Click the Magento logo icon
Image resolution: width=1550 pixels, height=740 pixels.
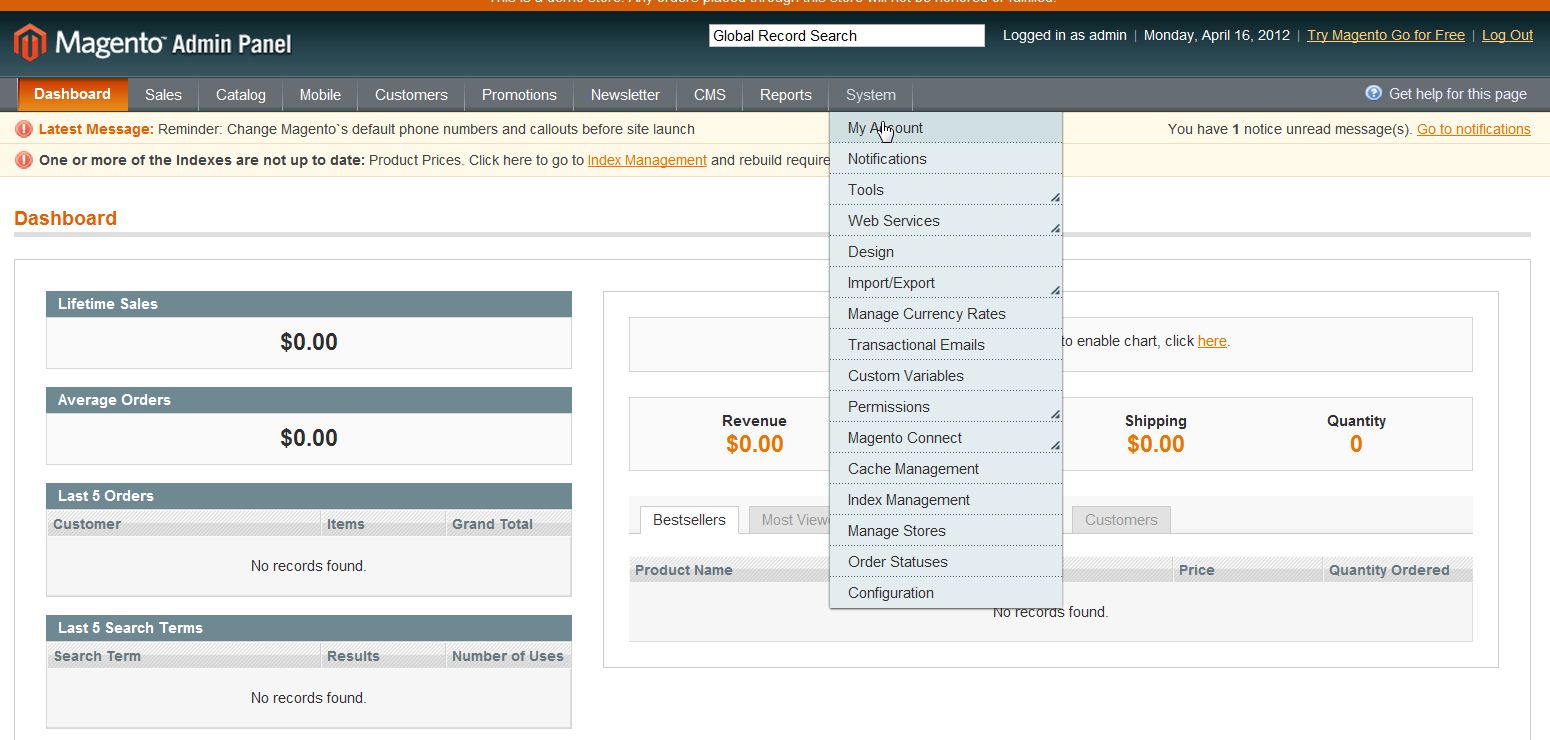(30, 42)
